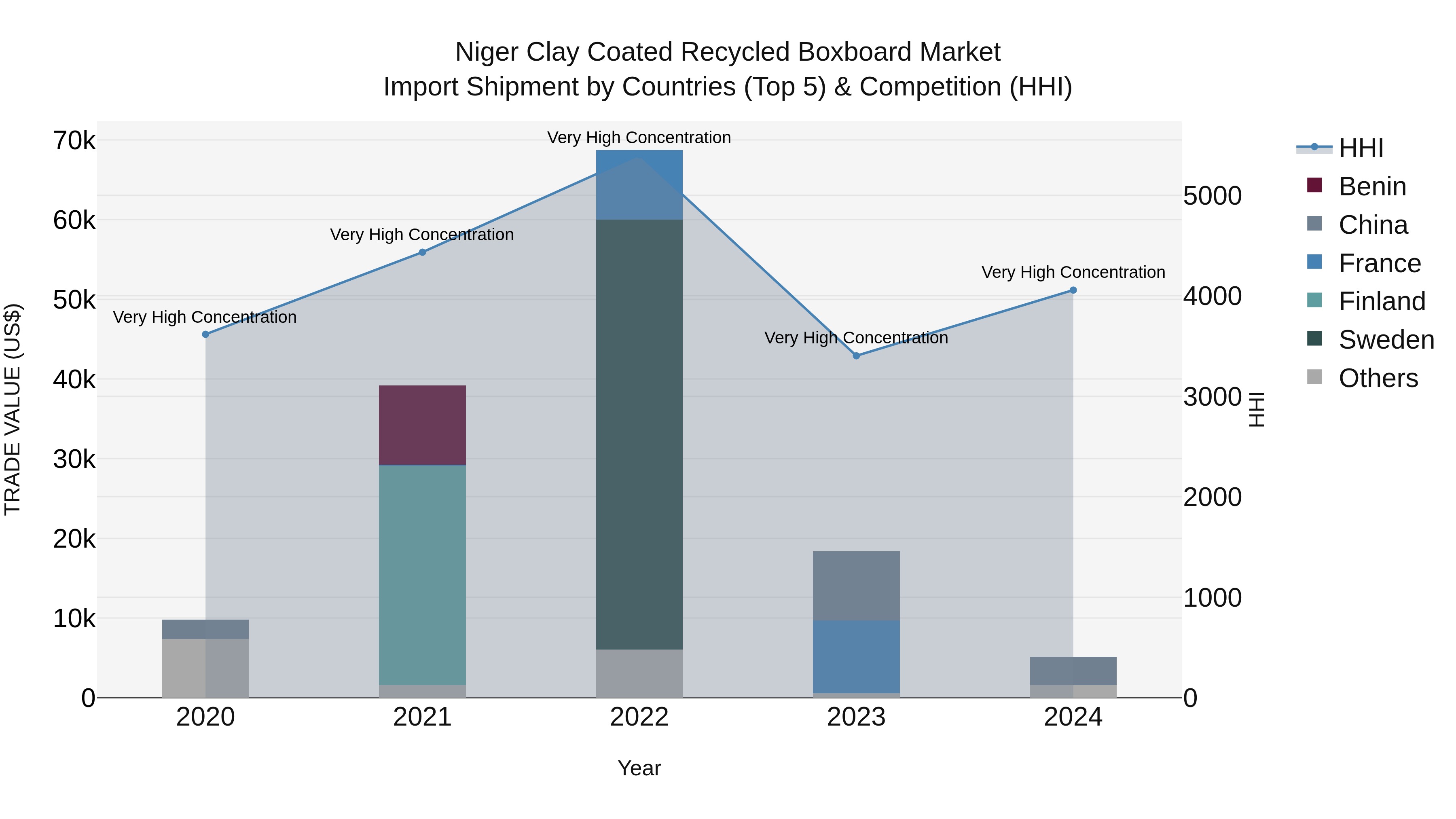
Task: Click the Others bar segment in 2020
Action: coord(206,668)
